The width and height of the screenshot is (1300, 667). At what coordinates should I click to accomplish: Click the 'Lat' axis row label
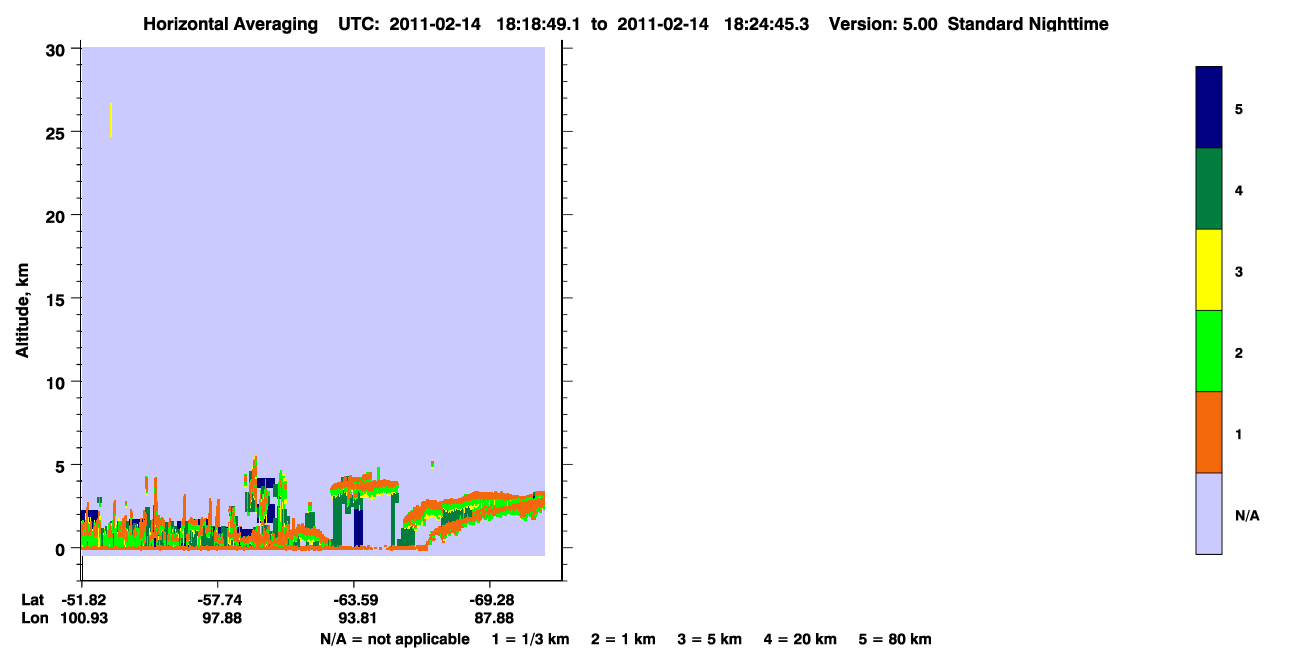tap(32, 600)
